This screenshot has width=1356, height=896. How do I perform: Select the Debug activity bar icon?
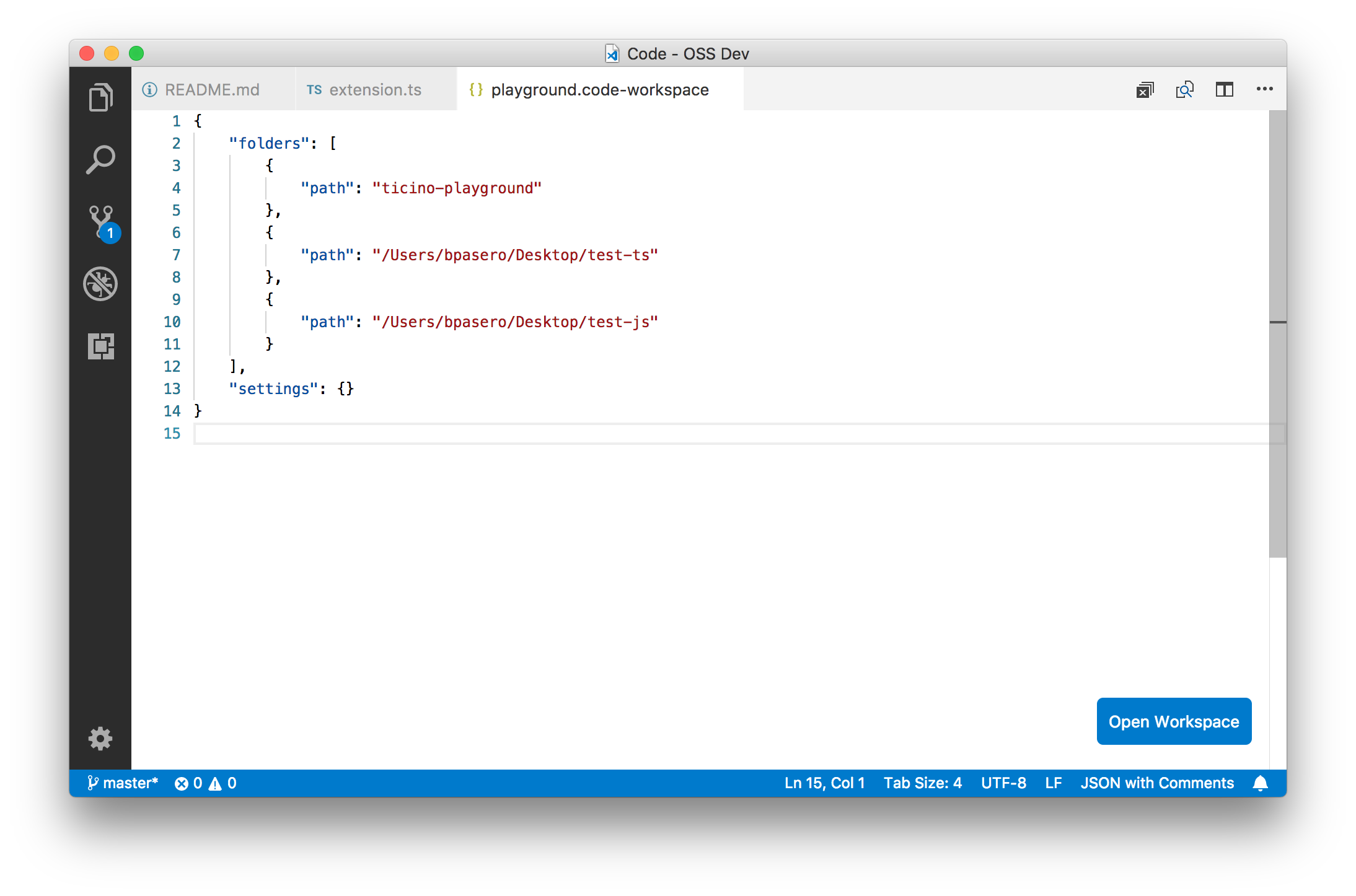point(100,284)
